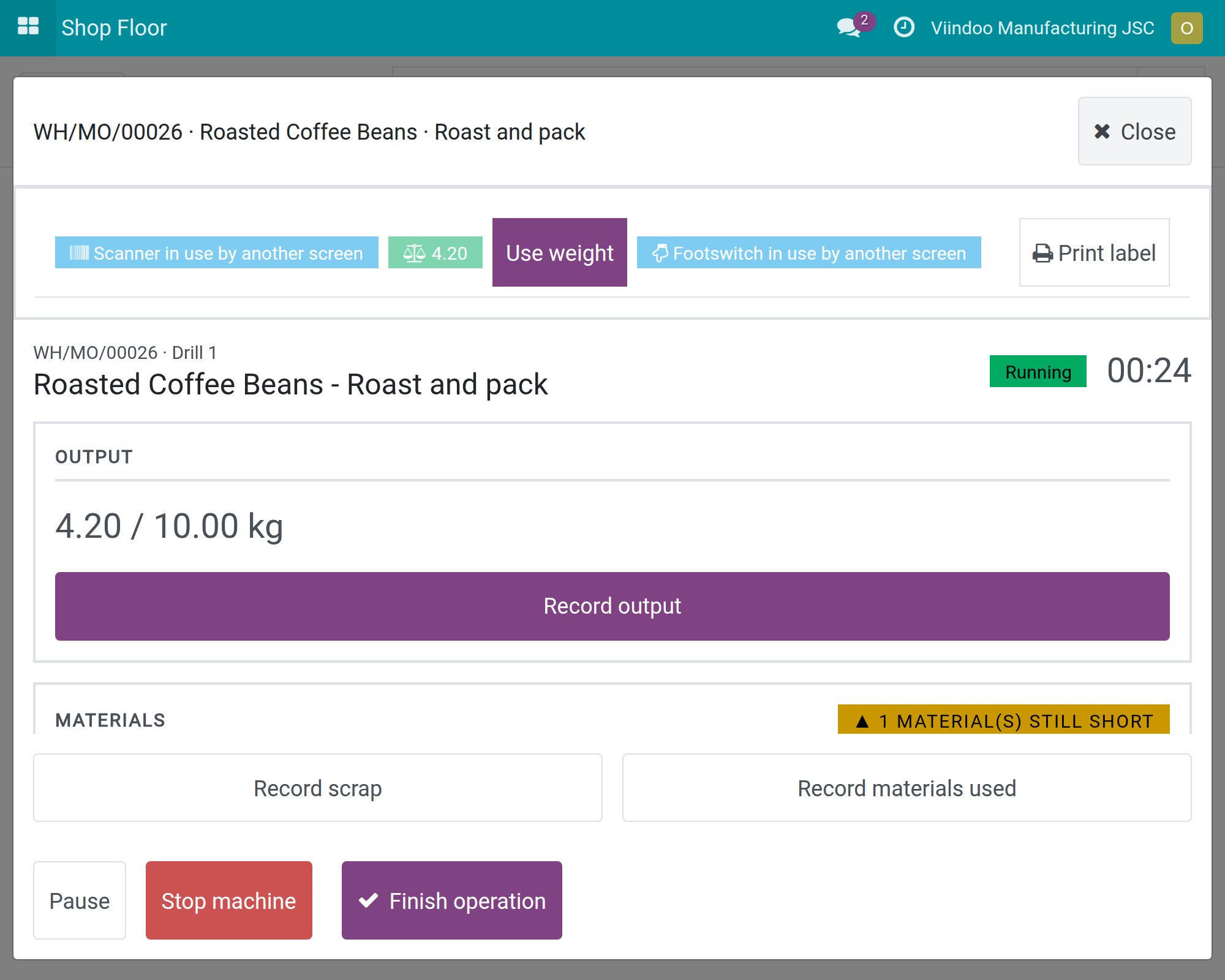This screenshot has width=1225, height=980.
Task: Print the label
Action: [x=1094, y=252]
